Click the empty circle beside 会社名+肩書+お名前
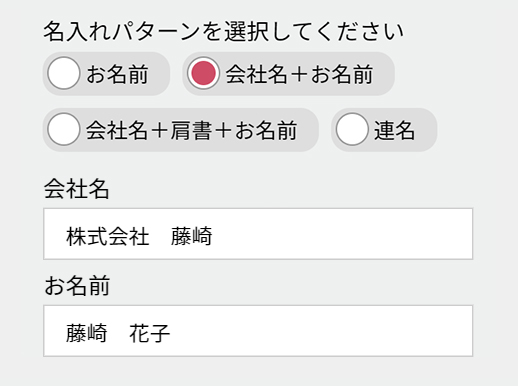This screenshot has height=386, width=518. pyautogui.click(x=64, y=129)
